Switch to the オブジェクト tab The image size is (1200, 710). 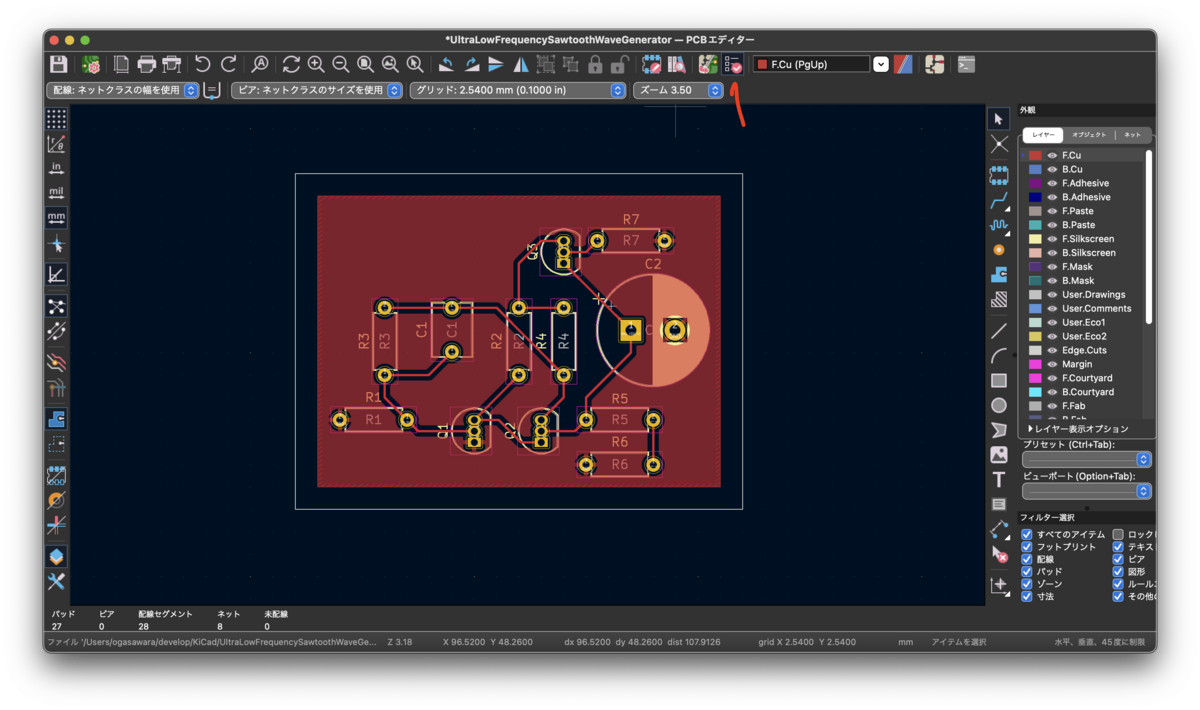click(x=1089, y=134)
